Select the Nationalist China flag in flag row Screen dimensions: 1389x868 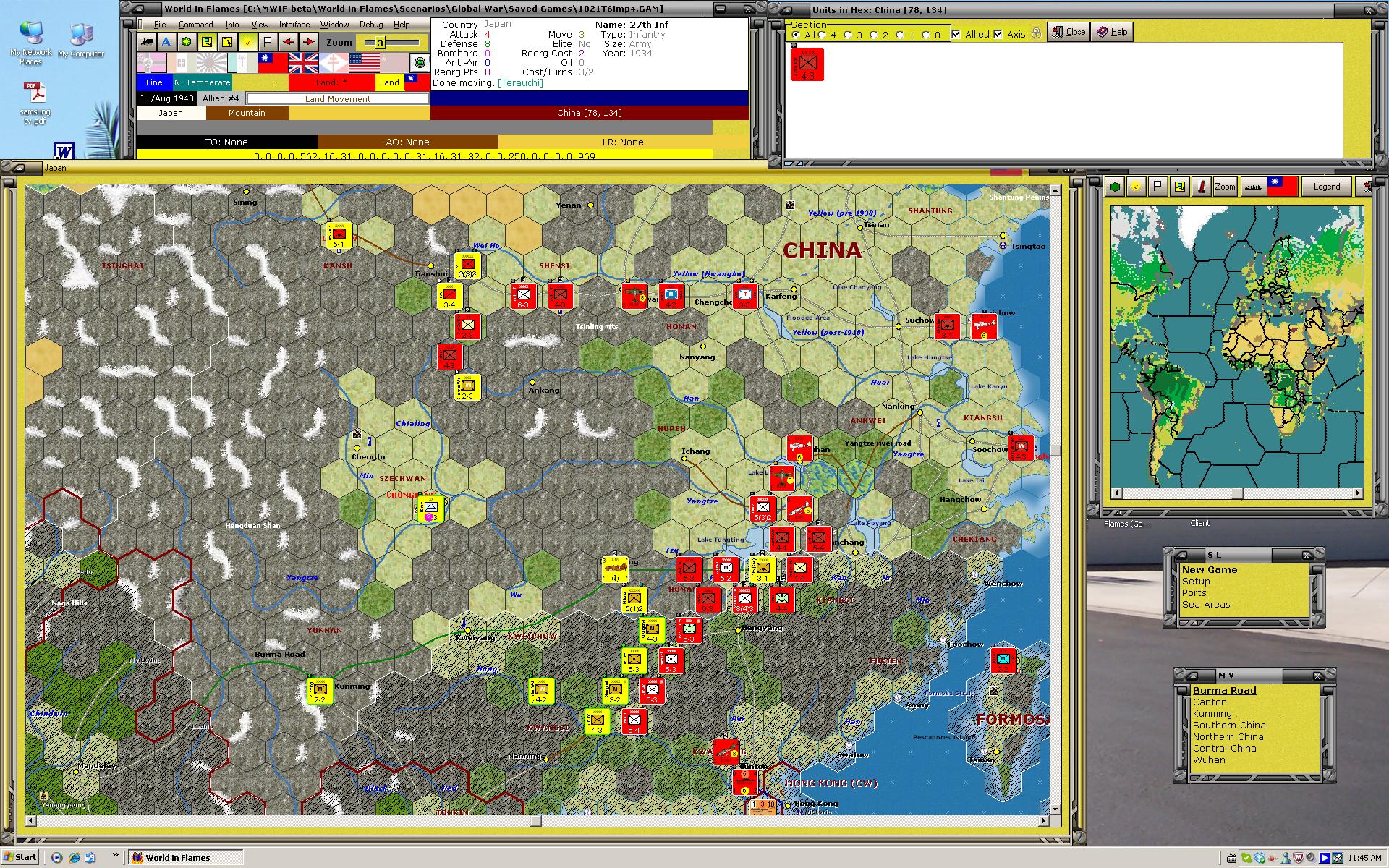(x=273, y=63)
